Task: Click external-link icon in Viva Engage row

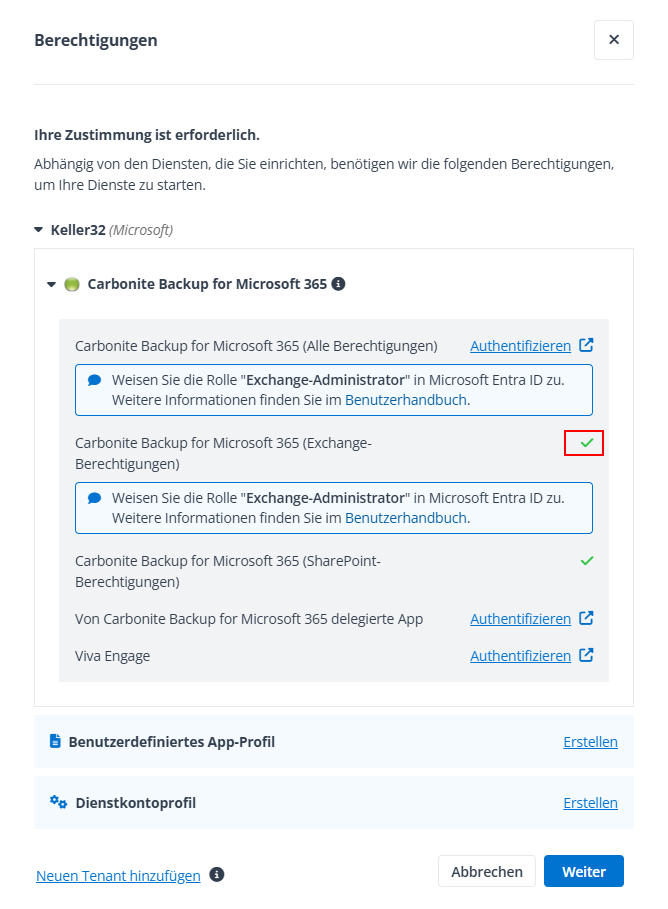Action: (587, 655)
